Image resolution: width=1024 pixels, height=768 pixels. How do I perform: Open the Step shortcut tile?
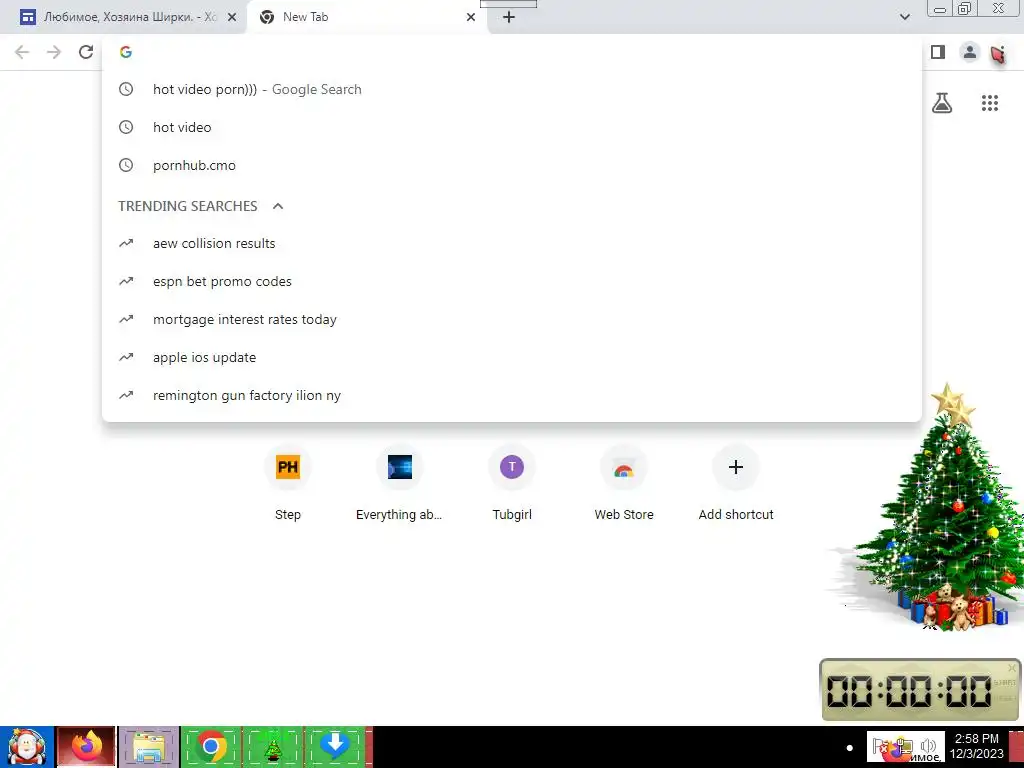tap(288, 483)
